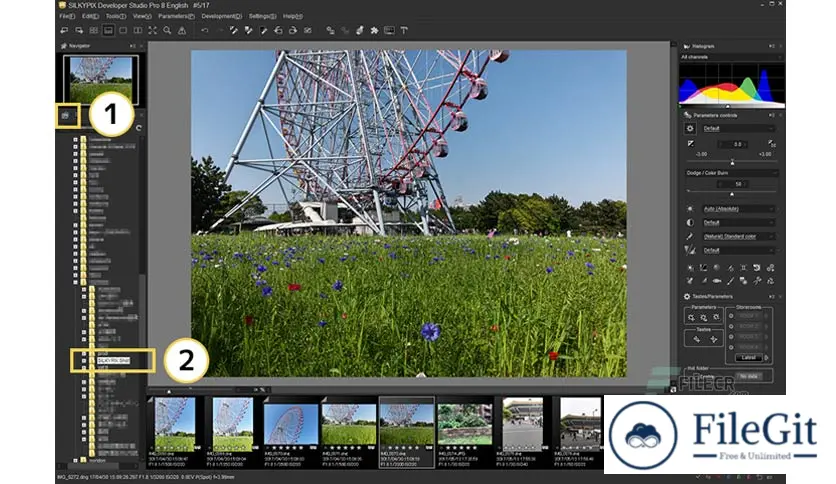
Task: Click the Undo arrow in toolbar
Action: click(205, 30)
